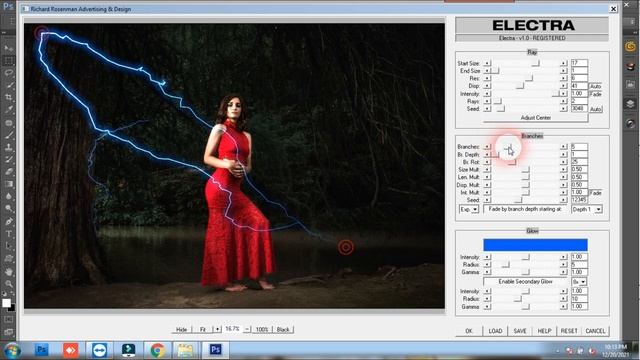
Task: Click 100% zoom button
Action: [262, 329]
